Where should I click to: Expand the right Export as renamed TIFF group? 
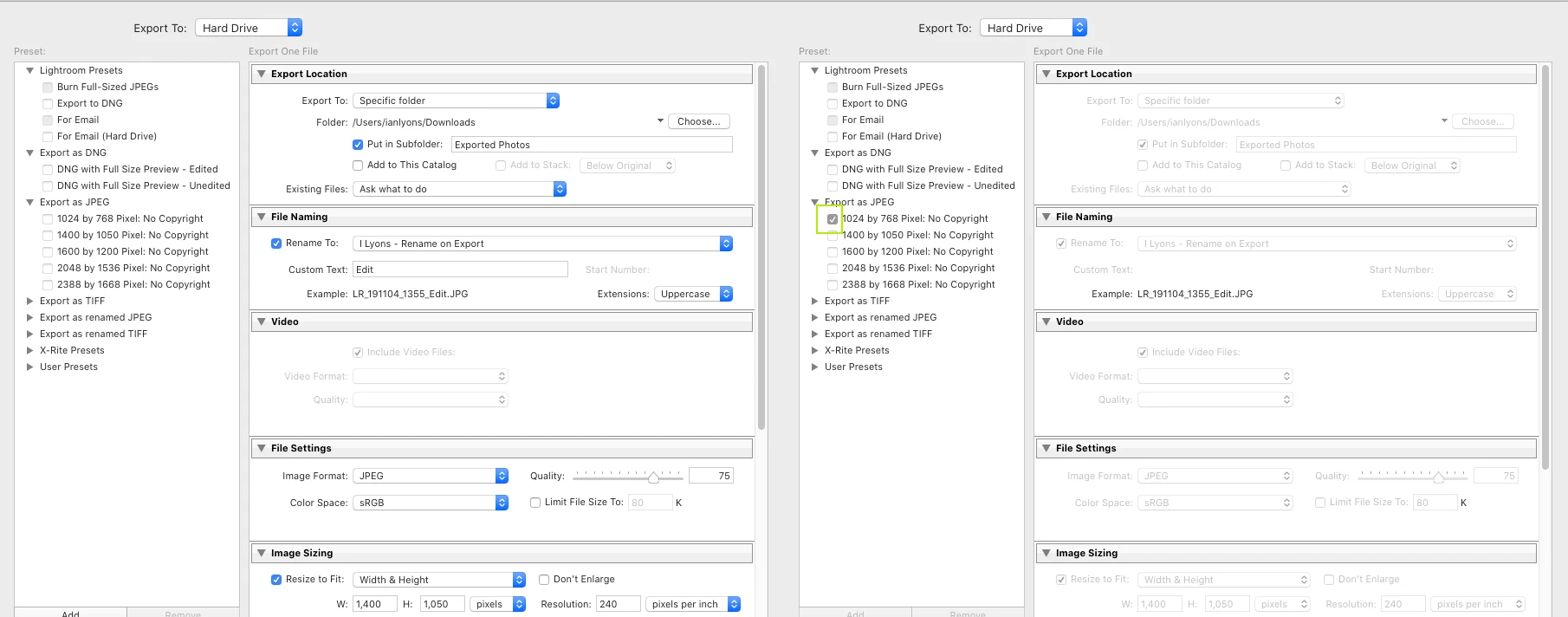point(815,334)
